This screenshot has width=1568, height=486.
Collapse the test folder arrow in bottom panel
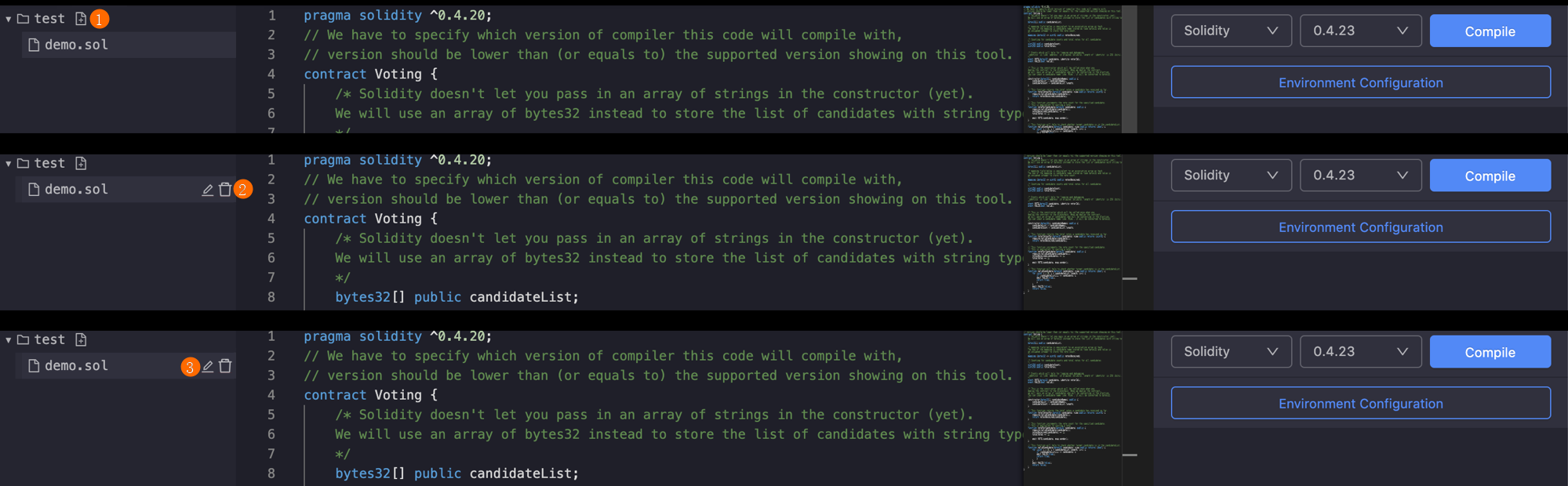[x=9, y=340]
